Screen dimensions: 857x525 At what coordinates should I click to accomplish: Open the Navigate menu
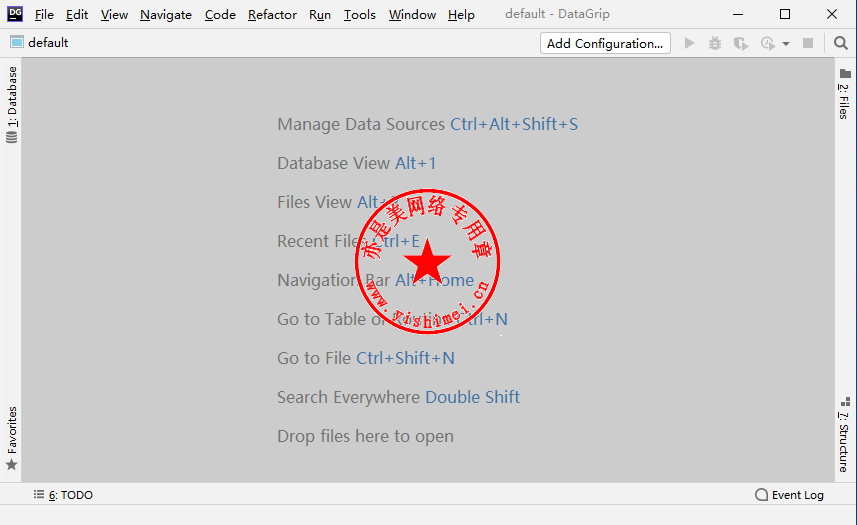click(x=166, y=15)
